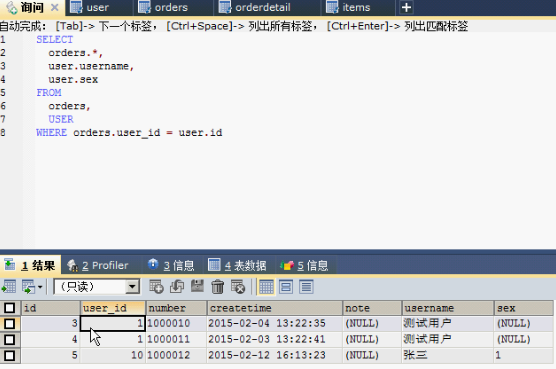Switch to text view mode icon
Image resolution: width=556 pixels, height=369 pixels.
306,287
